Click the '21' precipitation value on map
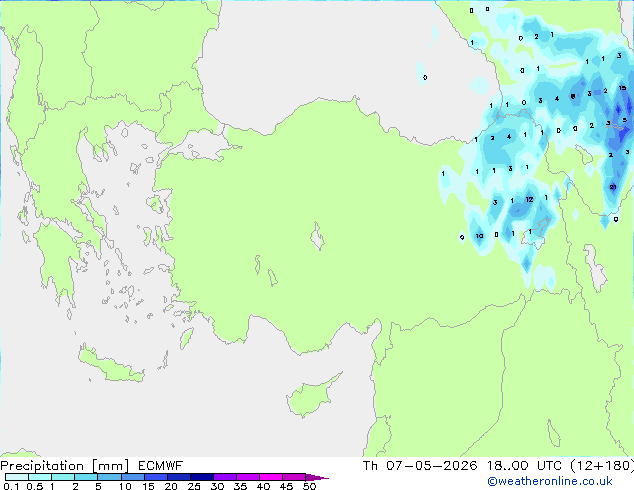Image resolution: width=634 pixels, height=490 pixels. (x=613, y=187)
